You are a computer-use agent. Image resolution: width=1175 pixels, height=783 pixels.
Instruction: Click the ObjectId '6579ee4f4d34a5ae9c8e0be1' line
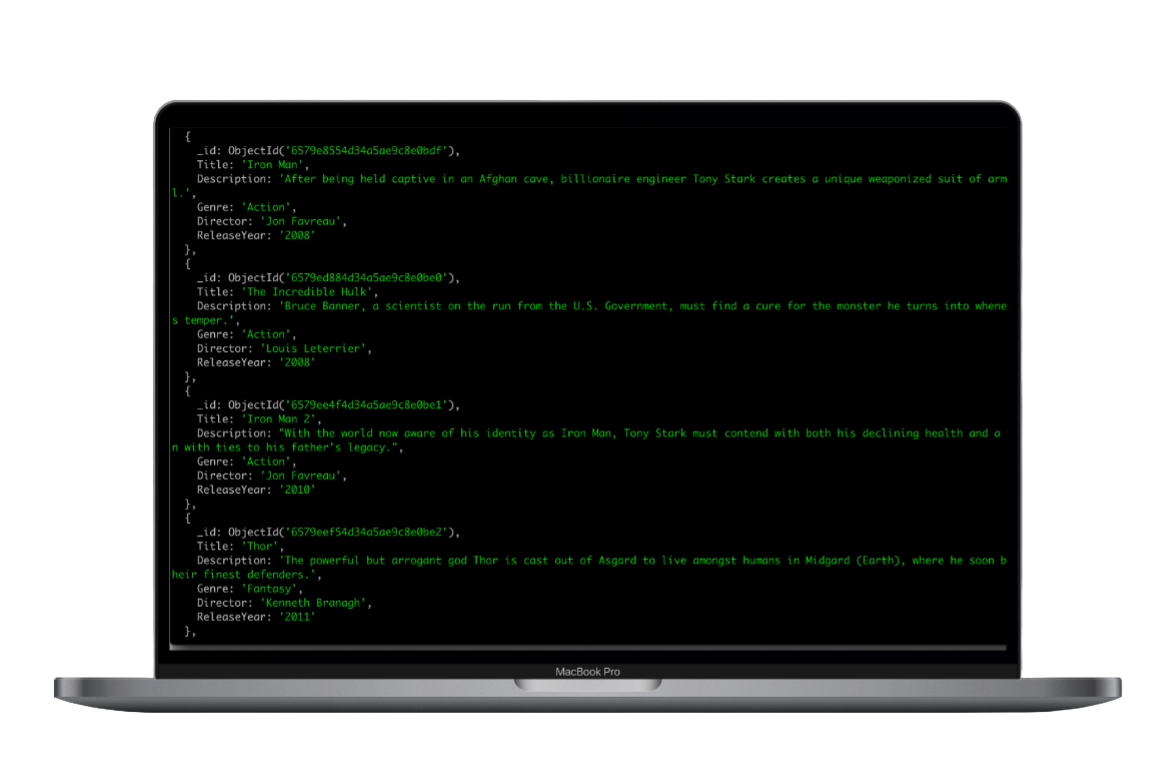click(328, 405)
